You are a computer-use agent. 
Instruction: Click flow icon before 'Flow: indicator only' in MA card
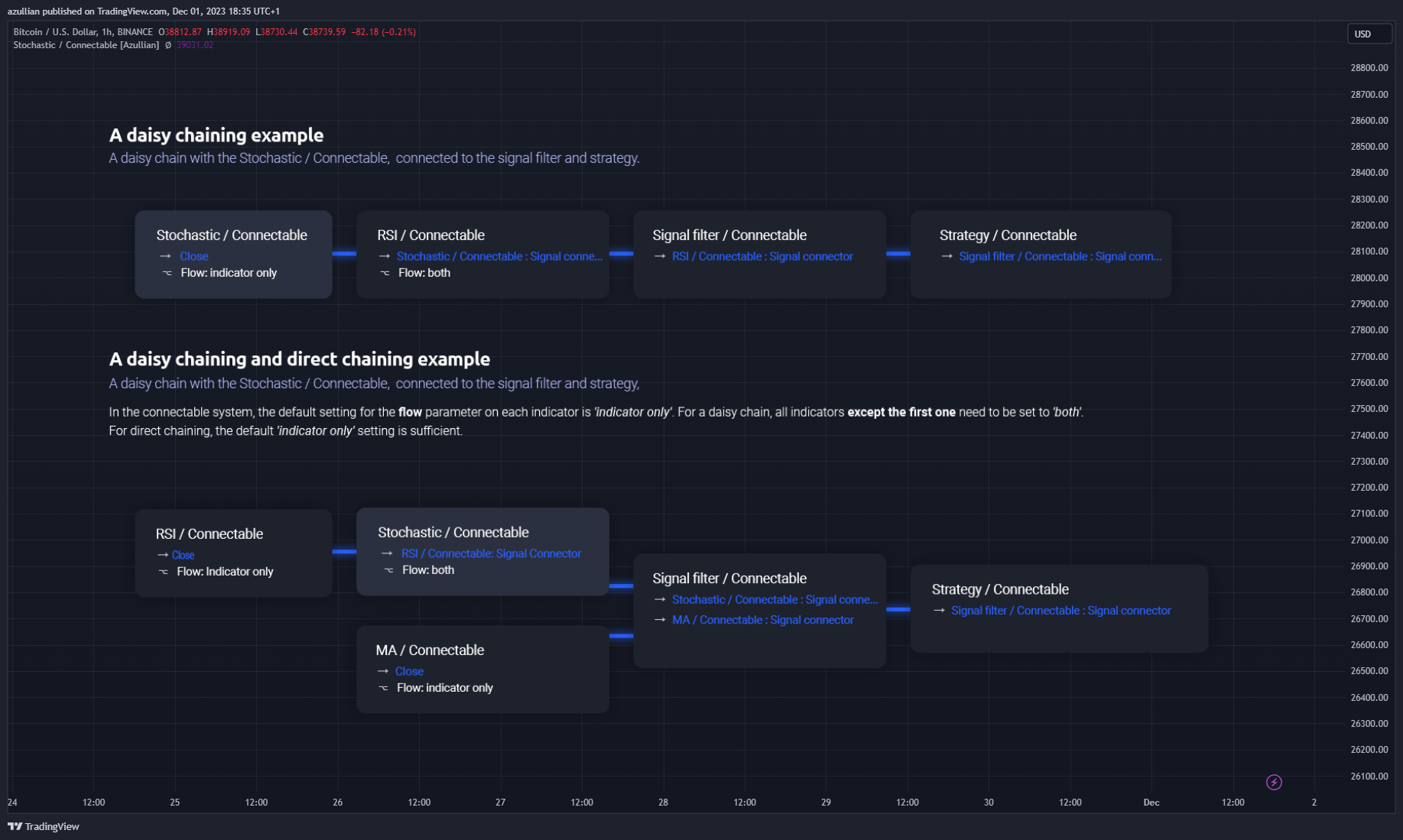(x=383, y=688)
